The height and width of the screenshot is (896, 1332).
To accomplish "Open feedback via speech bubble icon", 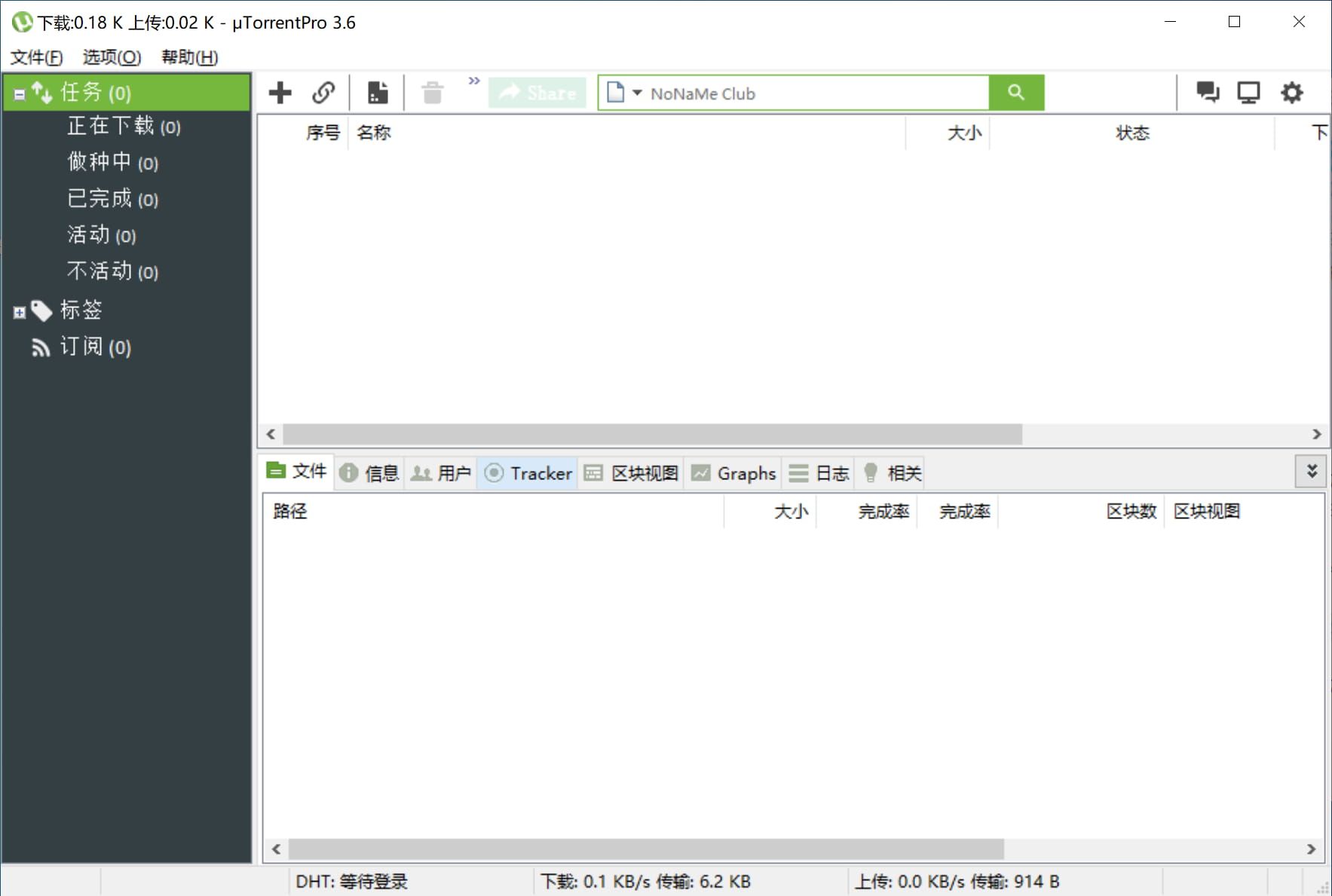I will pyautogui.click(x=1208, y=92).
